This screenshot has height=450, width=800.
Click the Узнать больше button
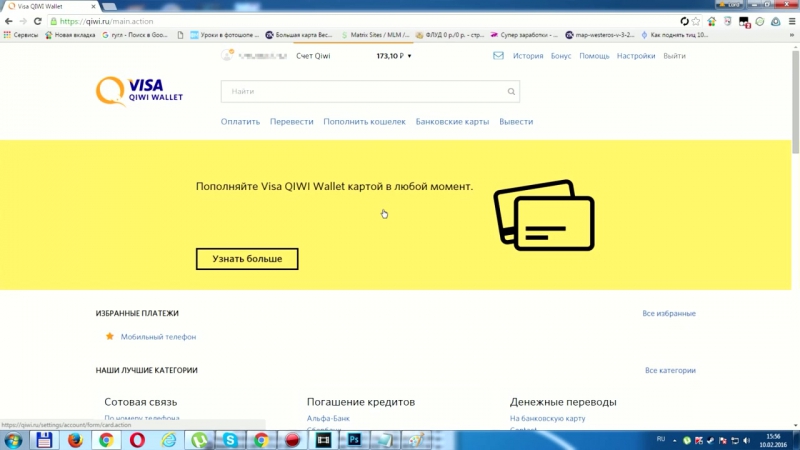pos(247,259)
